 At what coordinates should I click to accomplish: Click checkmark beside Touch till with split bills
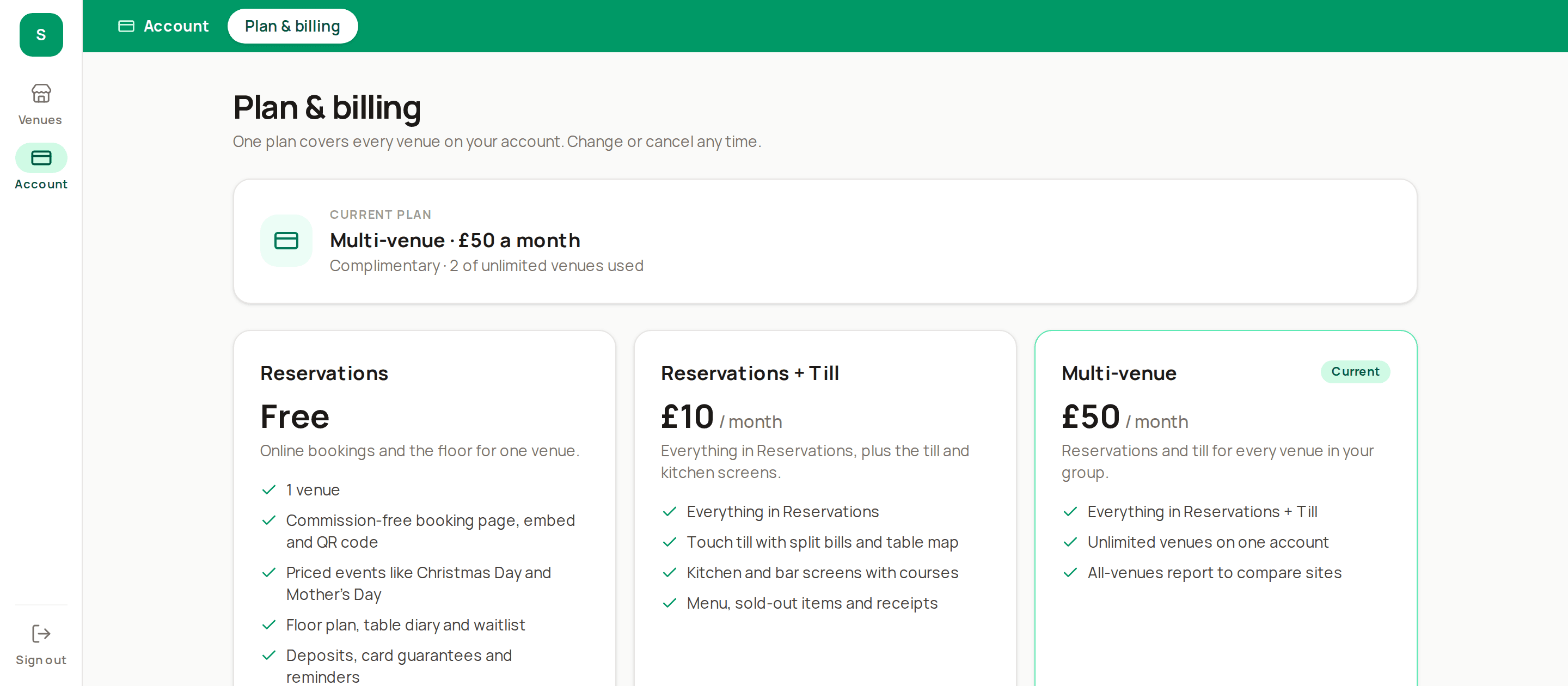pos(670,542)
